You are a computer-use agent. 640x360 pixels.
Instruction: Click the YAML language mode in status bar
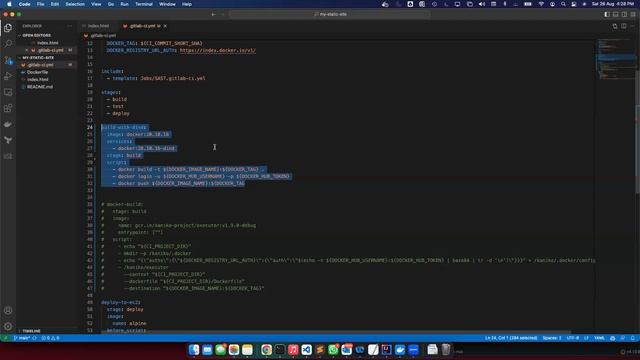click(x=599, y=338)
